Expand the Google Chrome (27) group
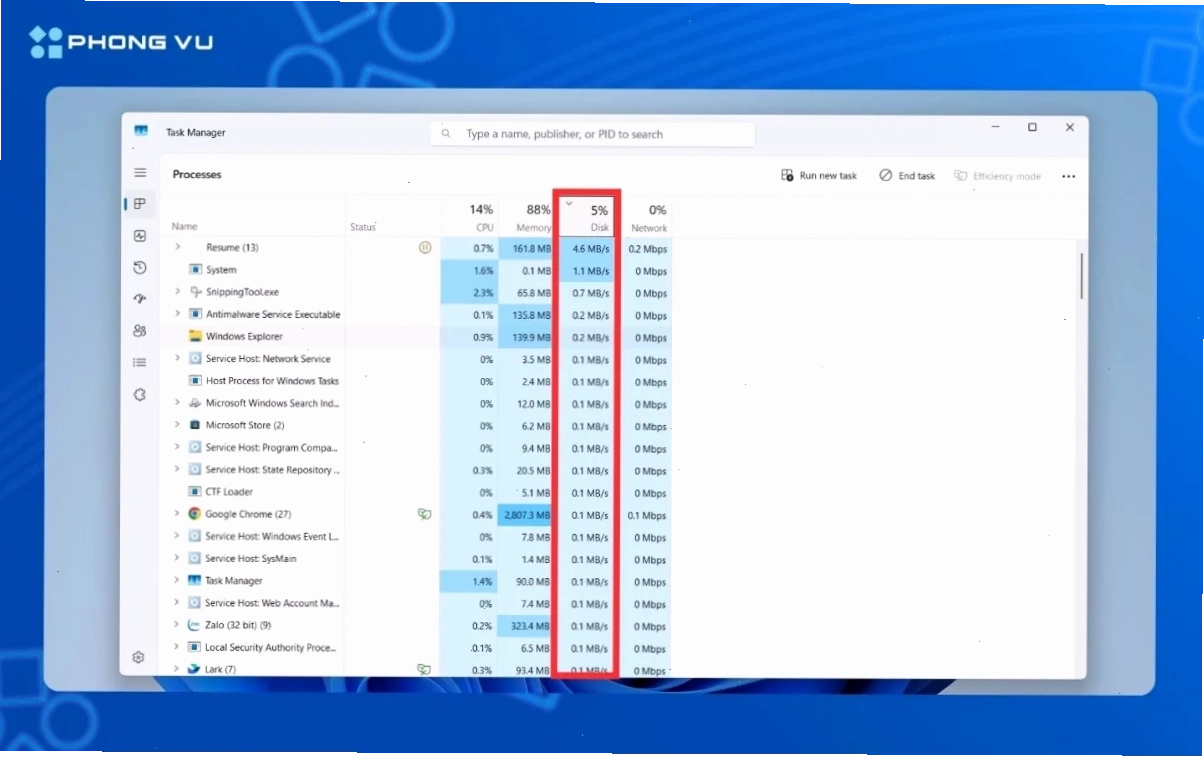1204x757 pixels. [x=177, y=514]
